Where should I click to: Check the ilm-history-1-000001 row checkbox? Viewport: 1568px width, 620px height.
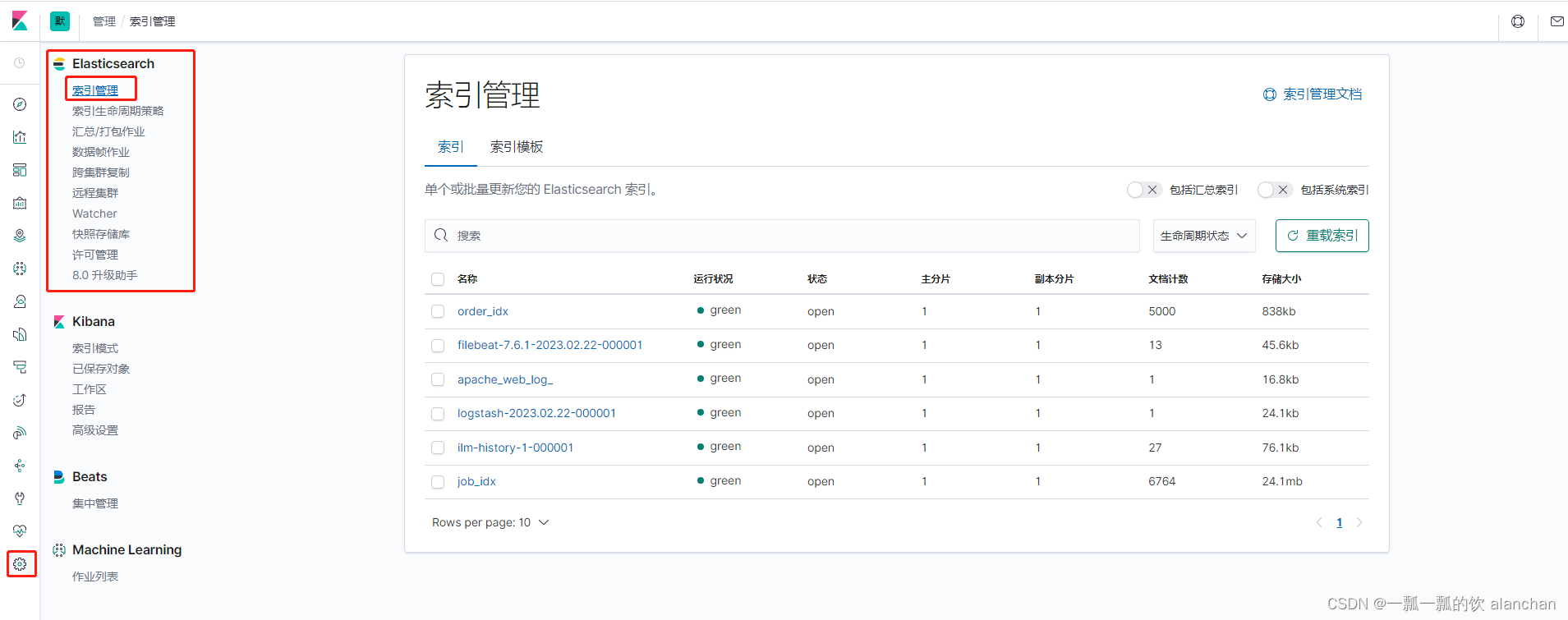tap(438, 448)
